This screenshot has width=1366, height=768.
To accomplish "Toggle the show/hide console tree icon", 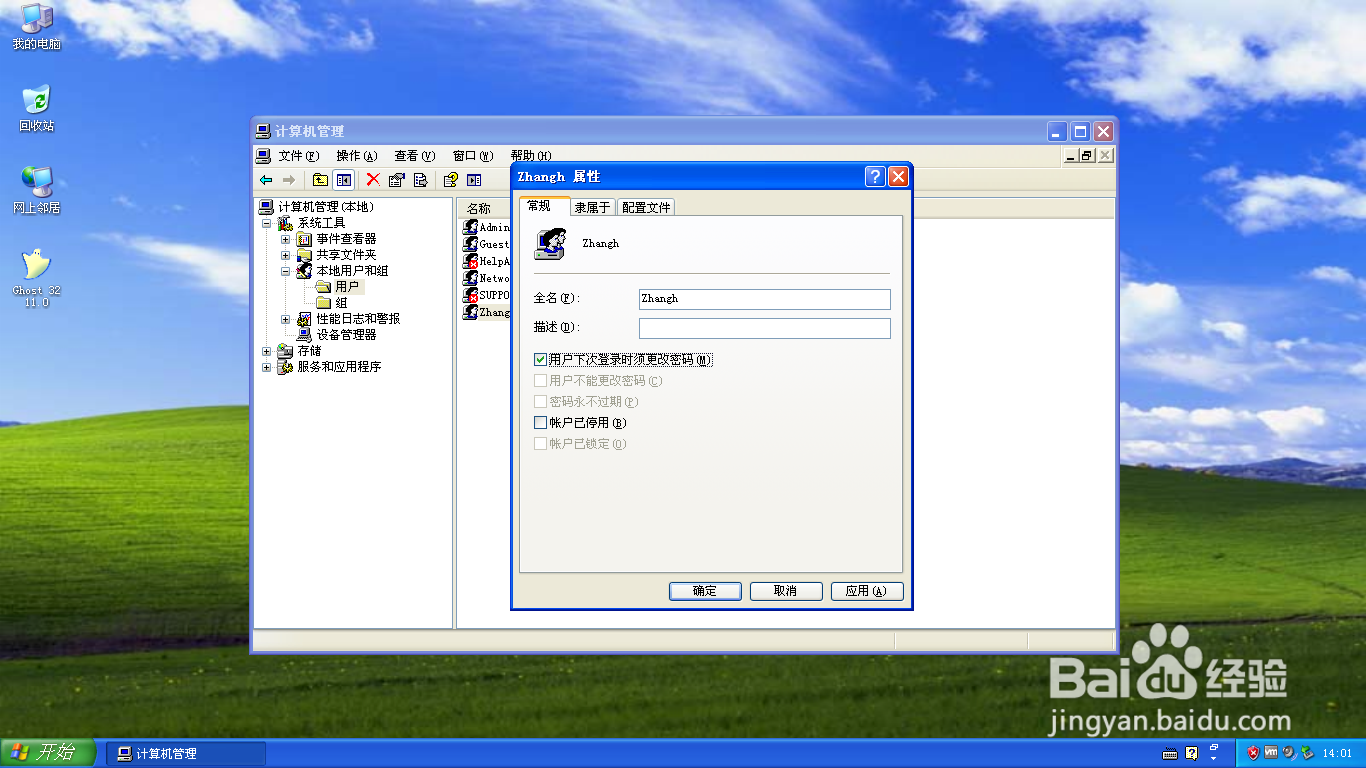I will click(x=344, y=180).
